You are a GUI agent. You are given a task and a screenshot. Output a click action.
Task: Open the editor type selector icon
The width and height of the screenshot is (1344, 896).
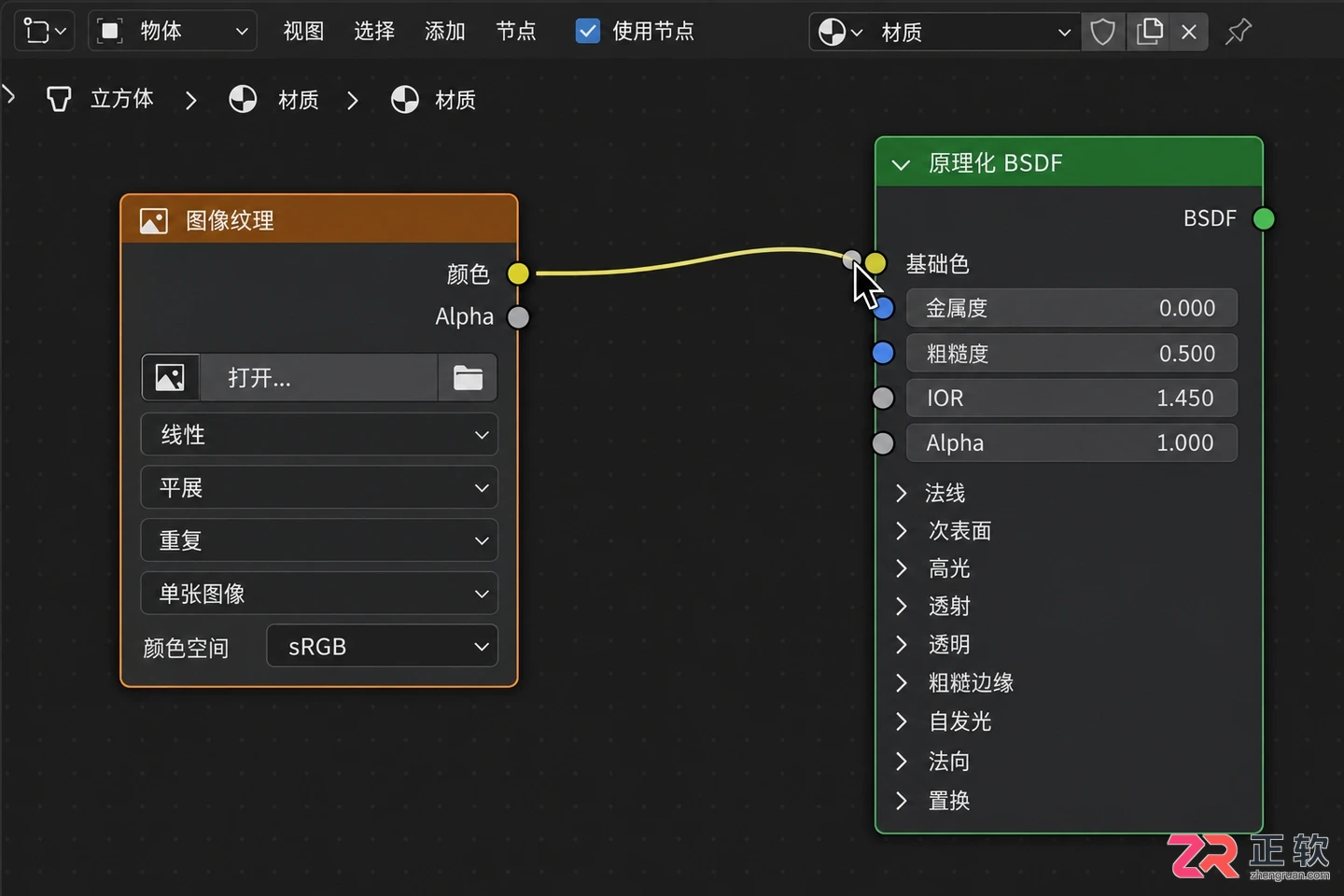pyautogui.click(x=44, y=31)
